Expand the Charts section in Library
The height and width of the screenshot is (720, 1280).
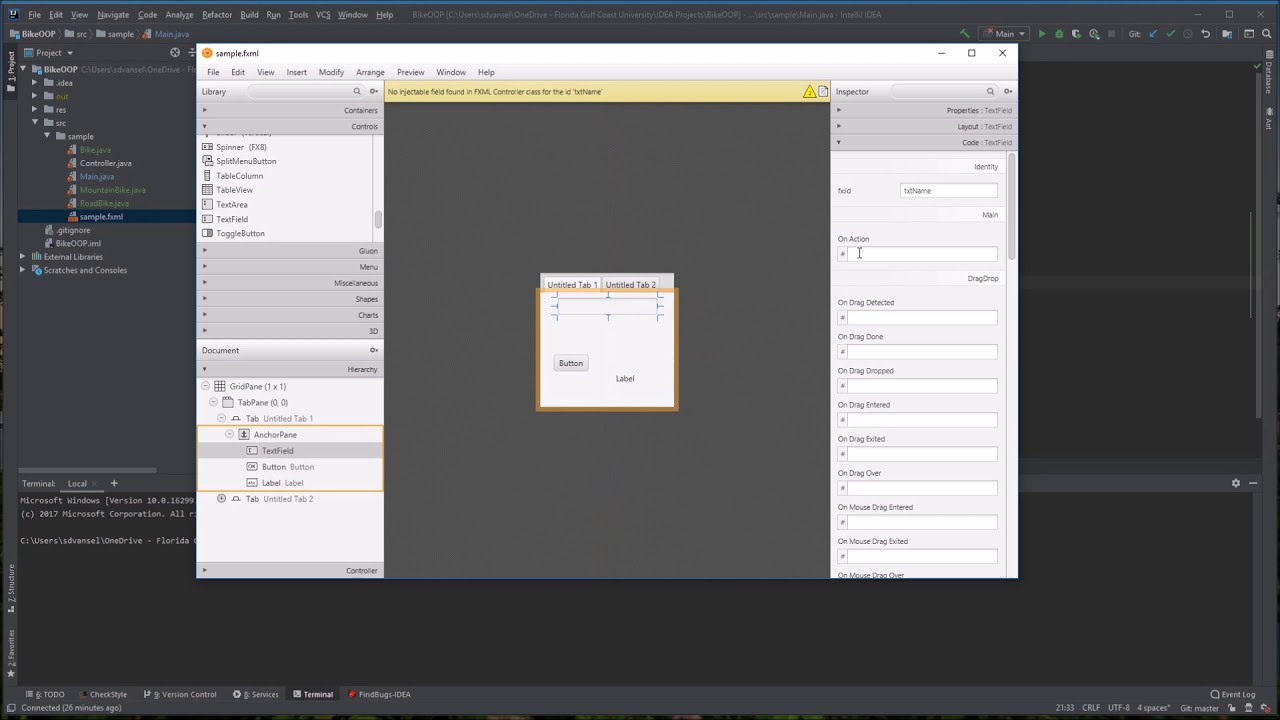290,315
